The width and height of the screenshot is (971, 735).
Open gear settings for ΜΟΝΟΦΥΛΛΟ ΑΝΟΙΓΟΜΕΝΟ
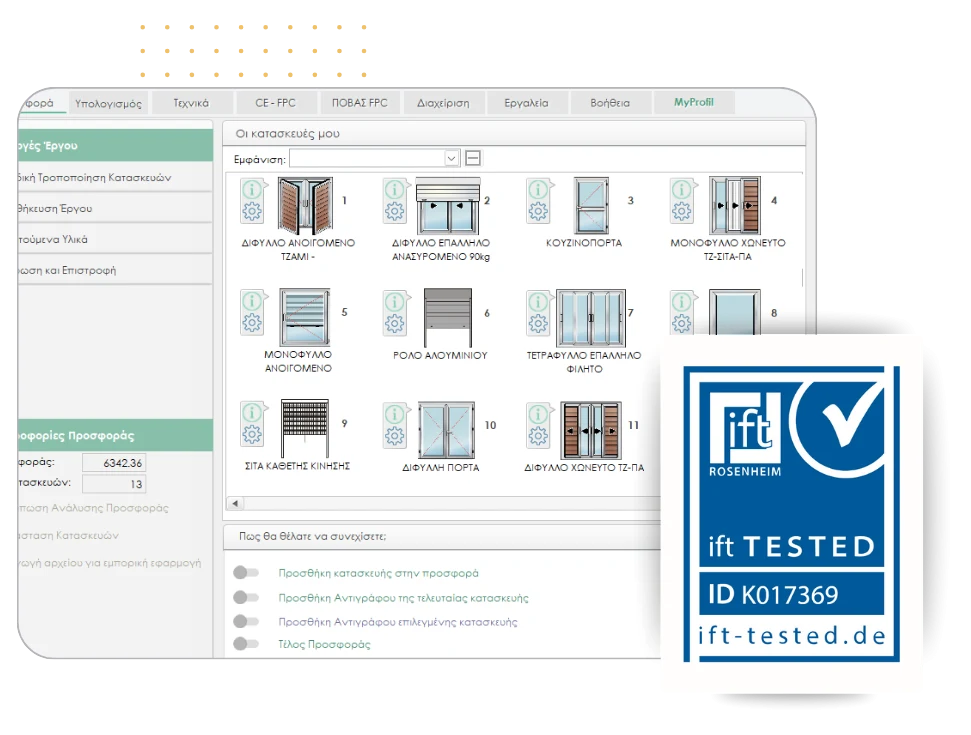click(x=252, y=323)
